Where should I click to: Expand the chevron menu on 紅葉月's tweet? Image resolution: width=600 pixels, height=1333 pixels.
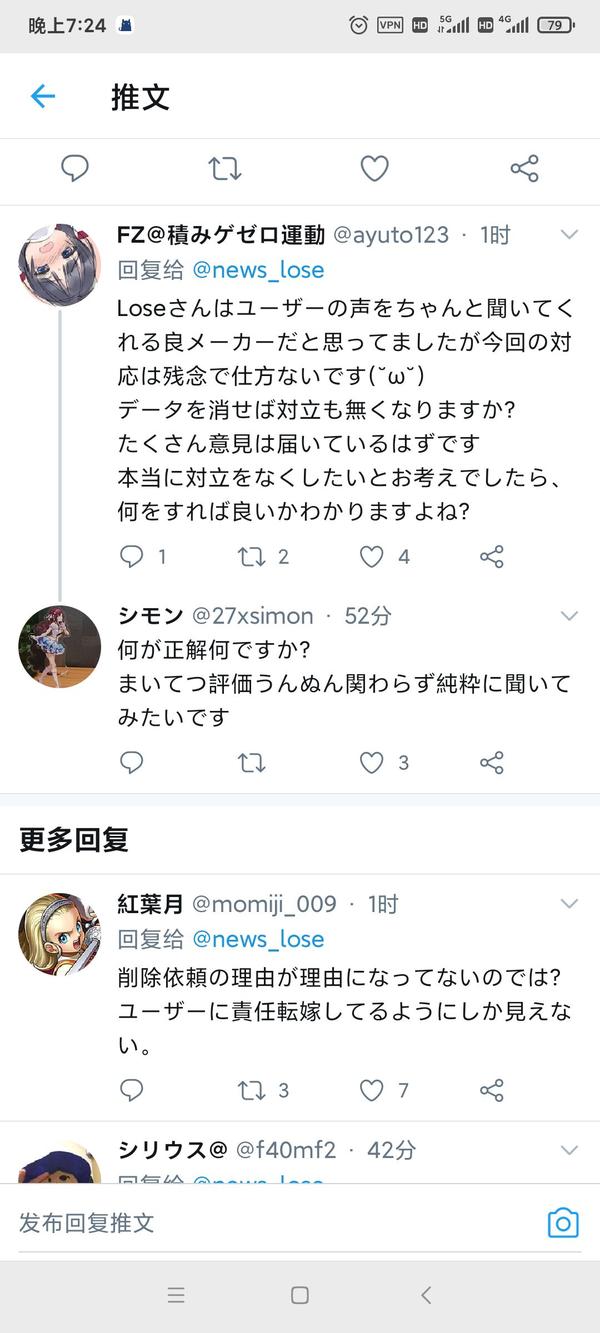click(x=569, y=904)
